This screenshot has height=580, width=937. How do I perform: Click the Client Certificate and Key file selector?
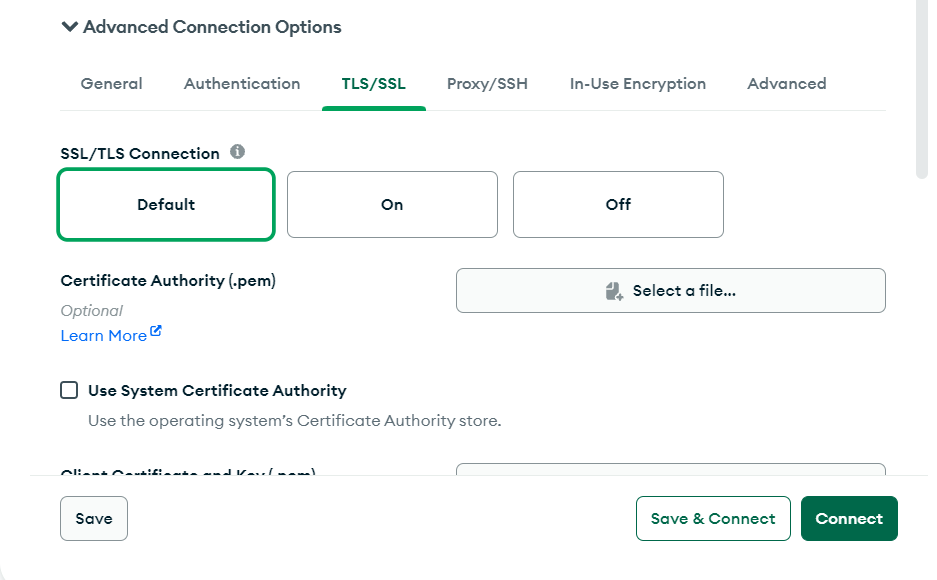(x=670, y=469)
